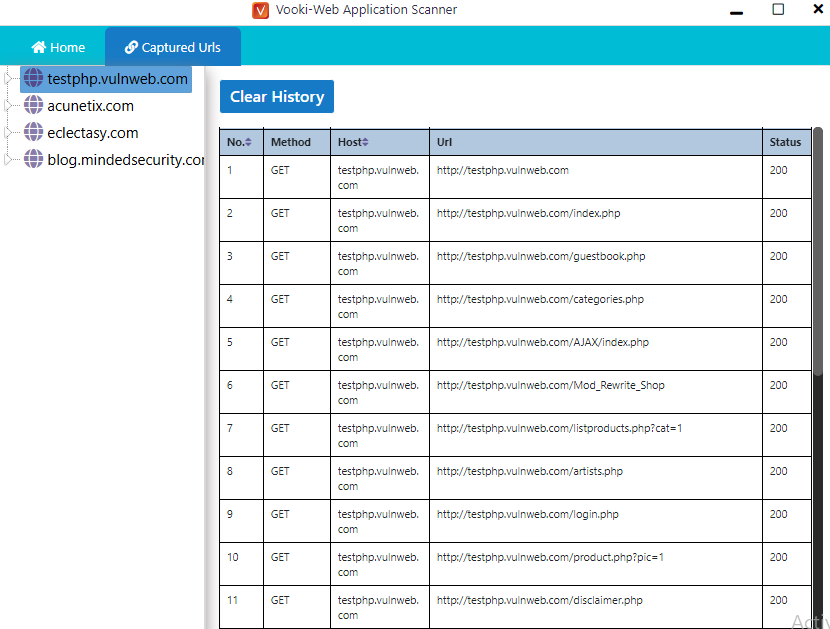Click the index.php URL in row 2

click(528, 213)
